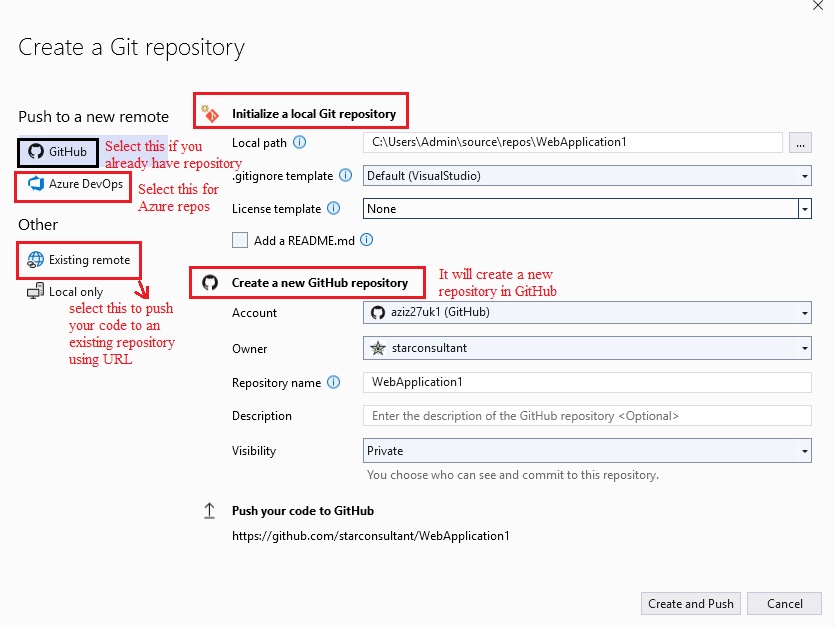835x627 pixels.
Task: Browse for local path with ellipsis button
Action: pos(800,143)
